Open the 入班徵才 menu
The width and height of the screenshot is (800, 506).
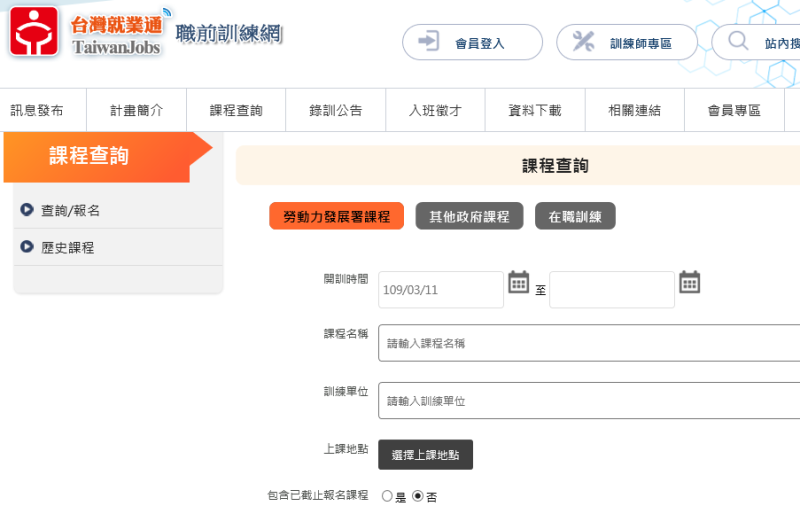point(435,110)
